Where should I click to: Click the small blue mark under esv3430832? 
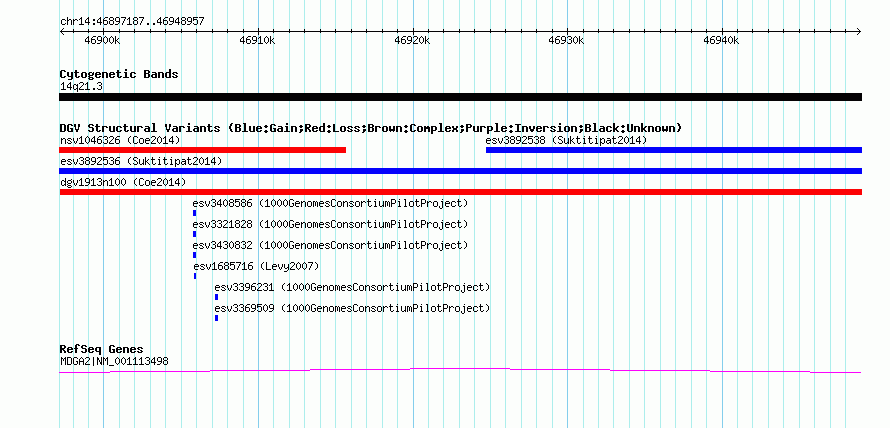(x=195, y=255)
